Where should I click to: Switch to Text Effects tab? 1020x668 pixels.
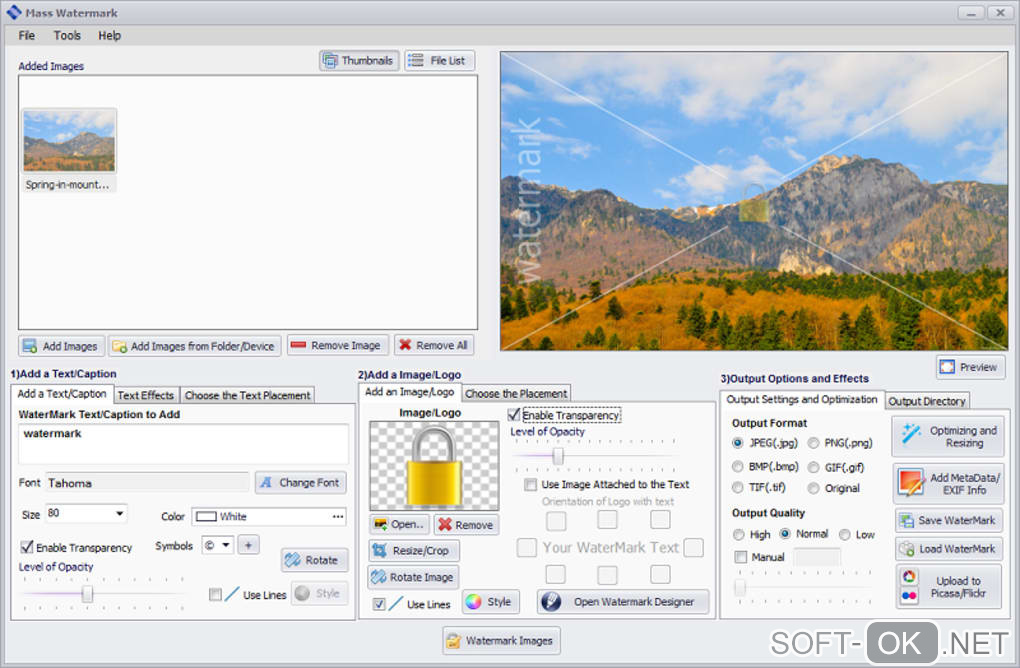pos(146,395)
